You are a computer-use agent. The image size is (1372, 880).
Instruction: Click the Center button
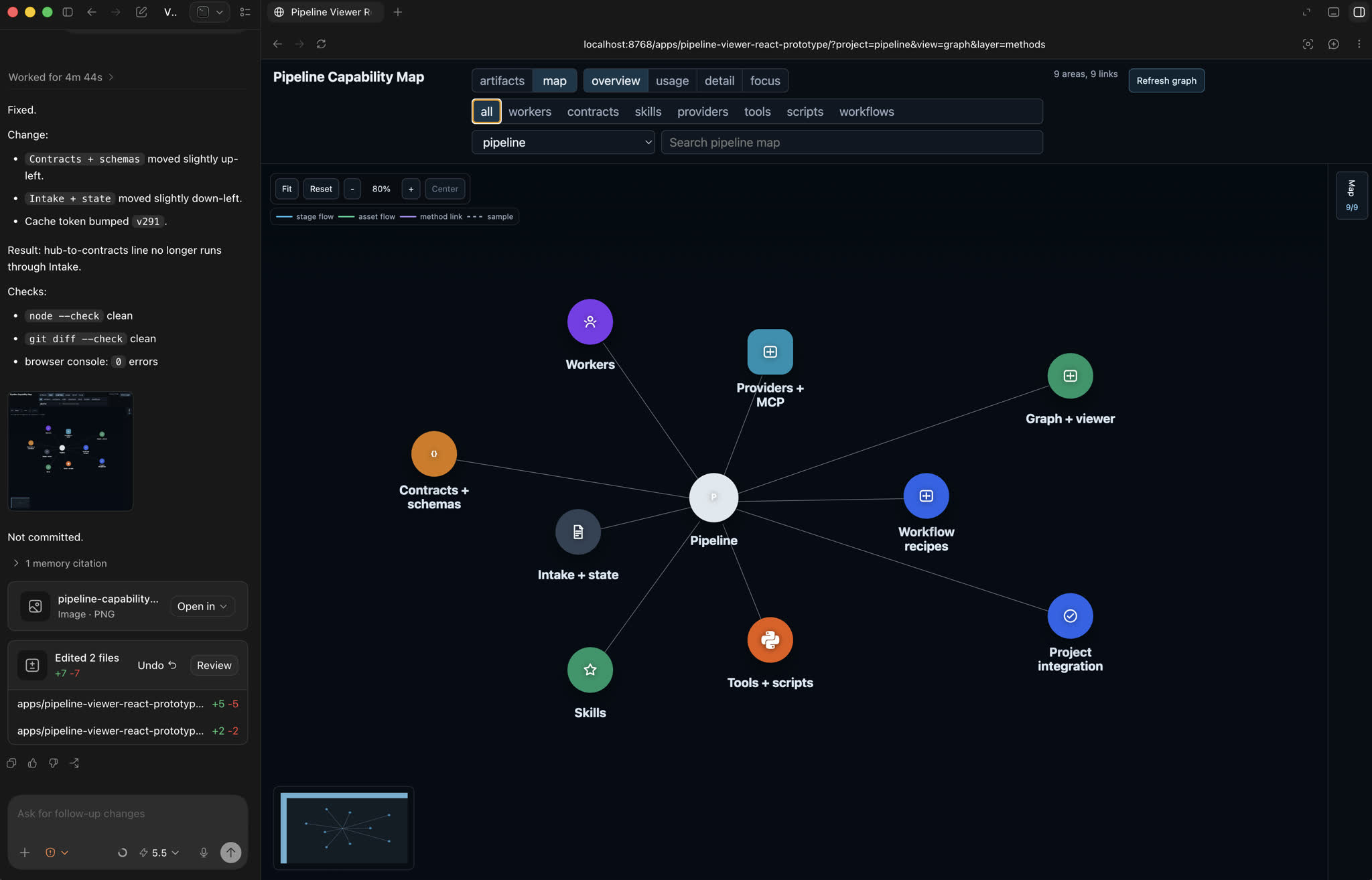point(445,189)
